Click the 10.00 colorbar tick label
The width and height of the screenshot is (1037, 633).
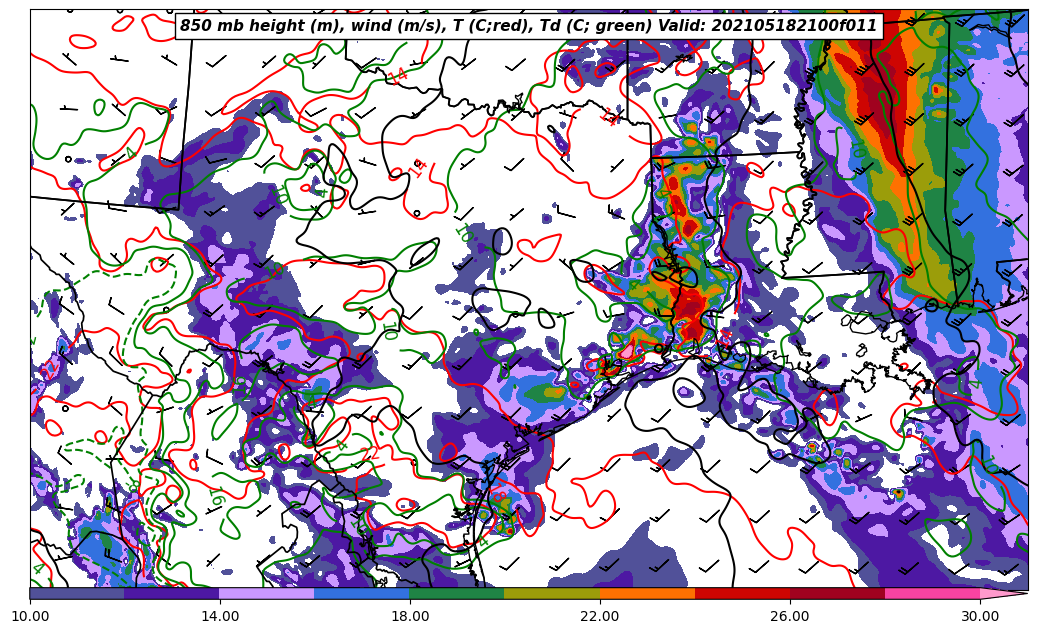point(30,616)
